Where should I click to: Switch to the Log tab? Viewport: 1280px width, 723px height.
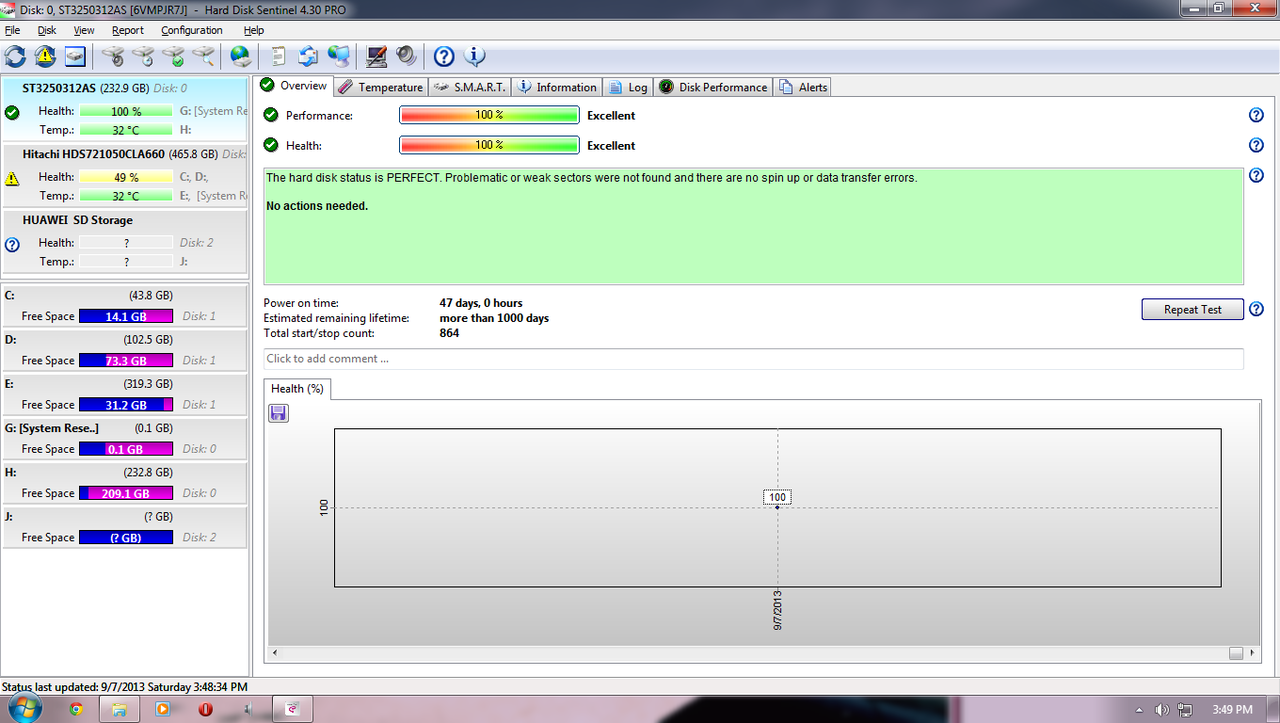[x=628, y=87]
